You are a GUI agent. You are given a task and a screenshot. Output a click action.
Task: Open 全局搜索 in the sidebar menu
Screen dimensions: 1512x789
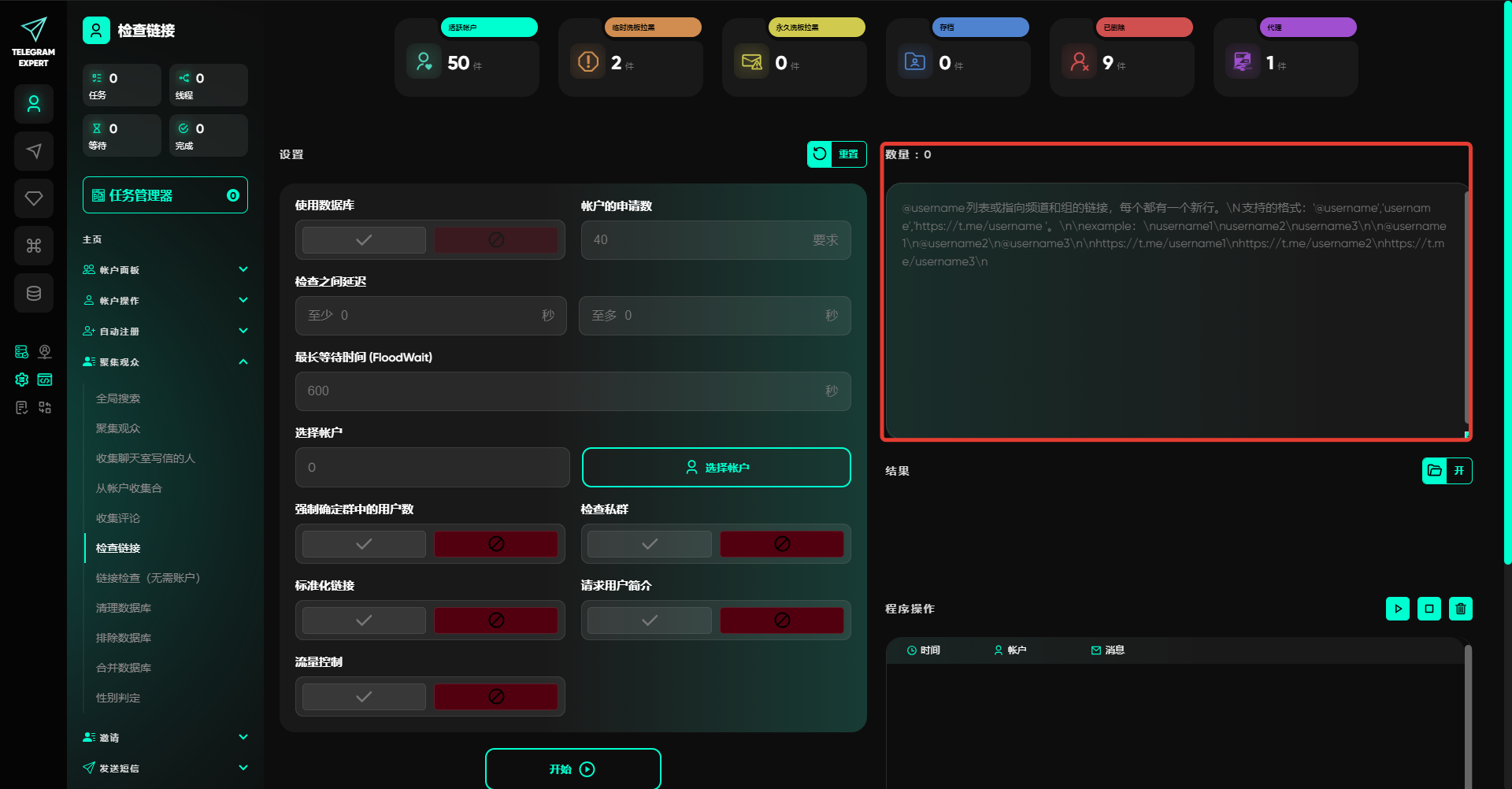118,398
